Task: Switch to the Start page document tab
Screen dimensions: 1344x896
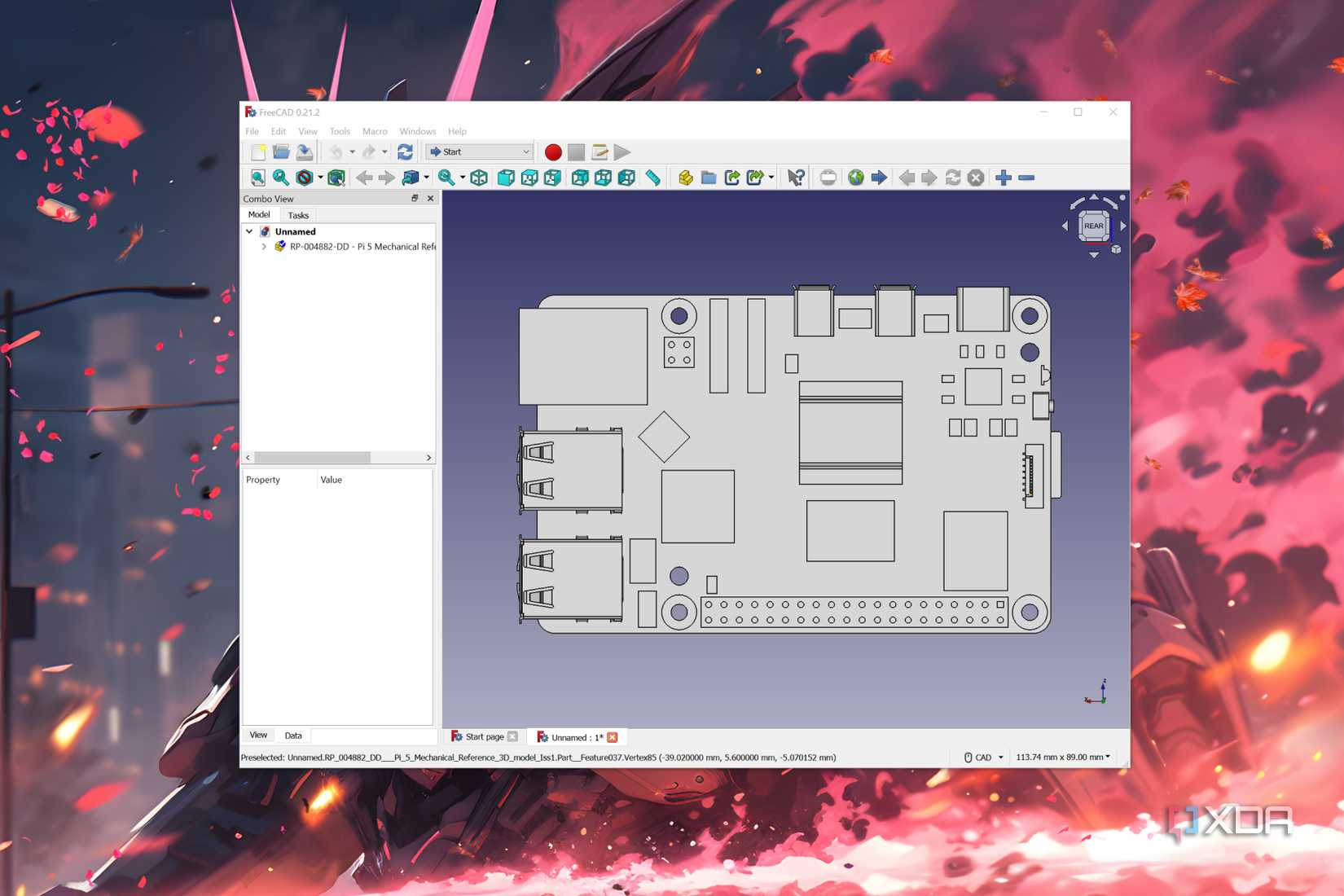Action: [x=485, y=736]
